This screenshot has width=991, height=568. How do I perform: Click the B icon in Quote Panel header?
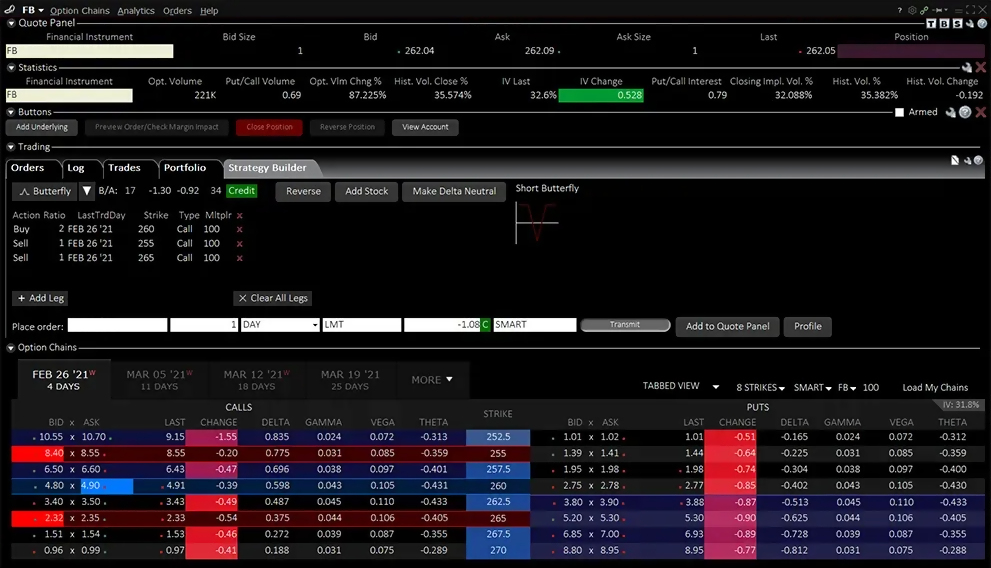[x=944, y=23]
